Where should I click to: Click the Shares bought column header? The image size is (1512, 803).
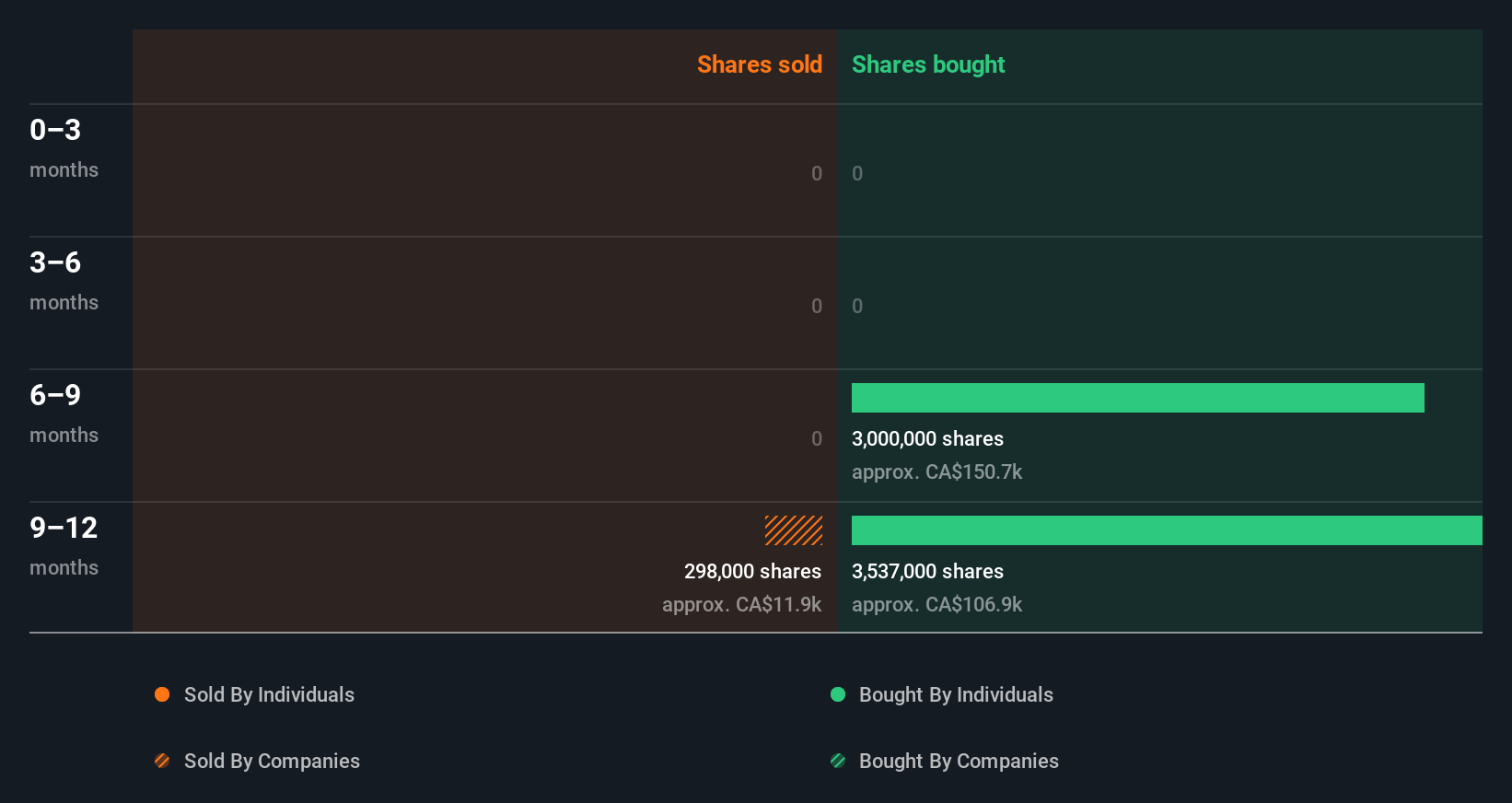(927, 64)
